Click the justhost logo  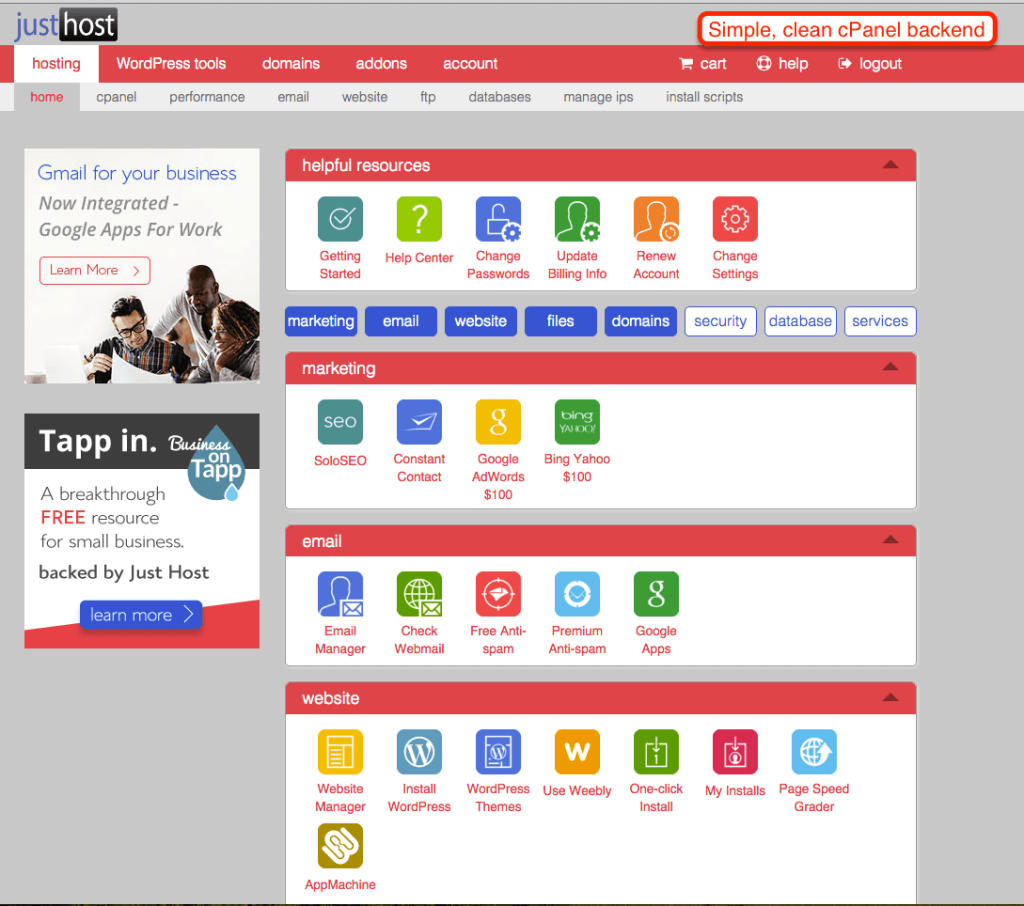(x=66, y=25)
